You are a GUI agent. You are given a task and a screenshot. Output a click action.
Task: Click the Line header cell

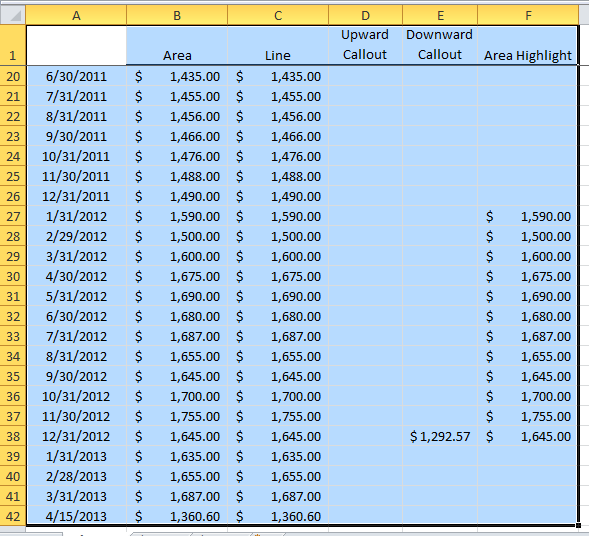[278, 45]
